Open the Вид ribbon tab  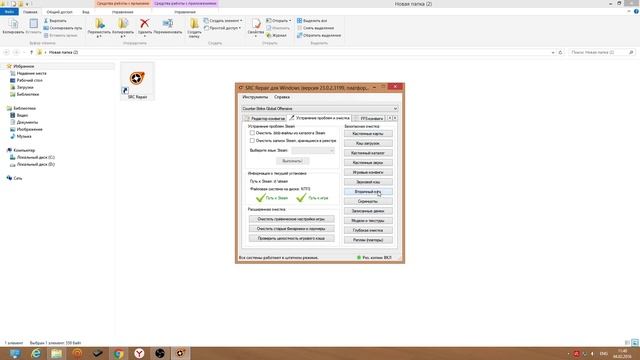(86, 12)
